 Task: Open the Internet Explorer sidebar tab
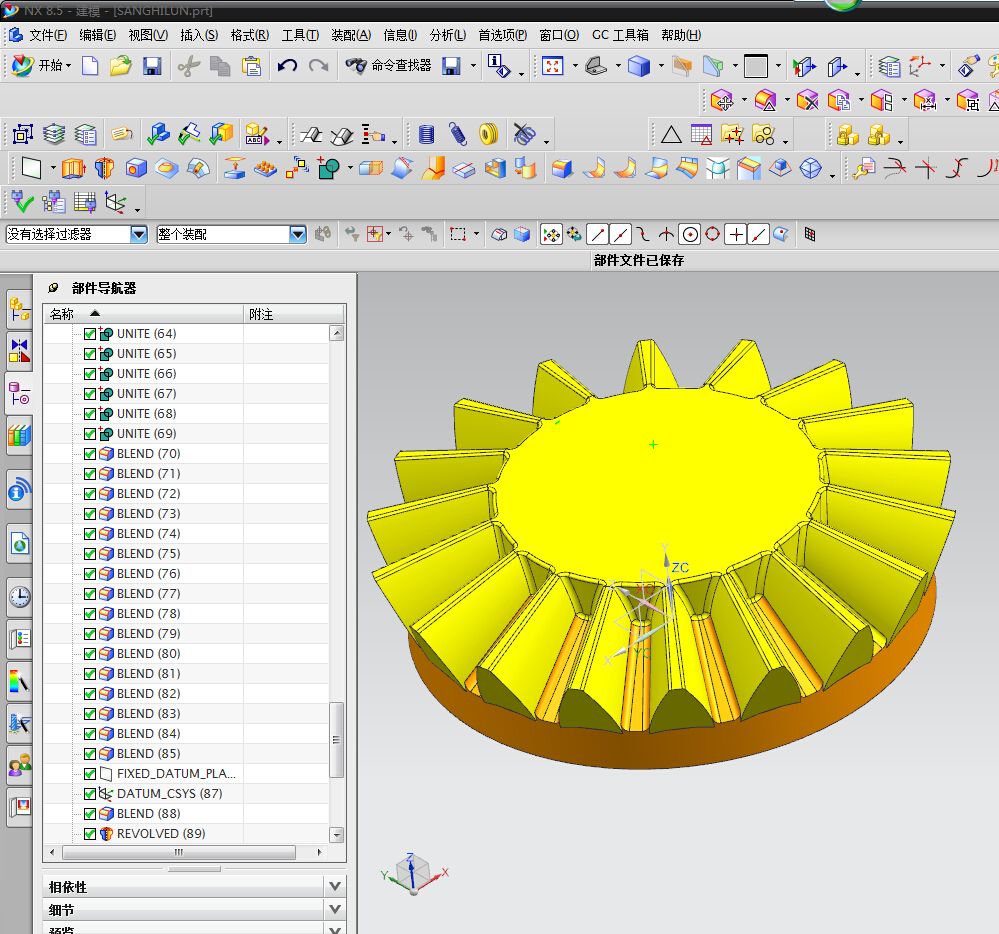(20, 543)
